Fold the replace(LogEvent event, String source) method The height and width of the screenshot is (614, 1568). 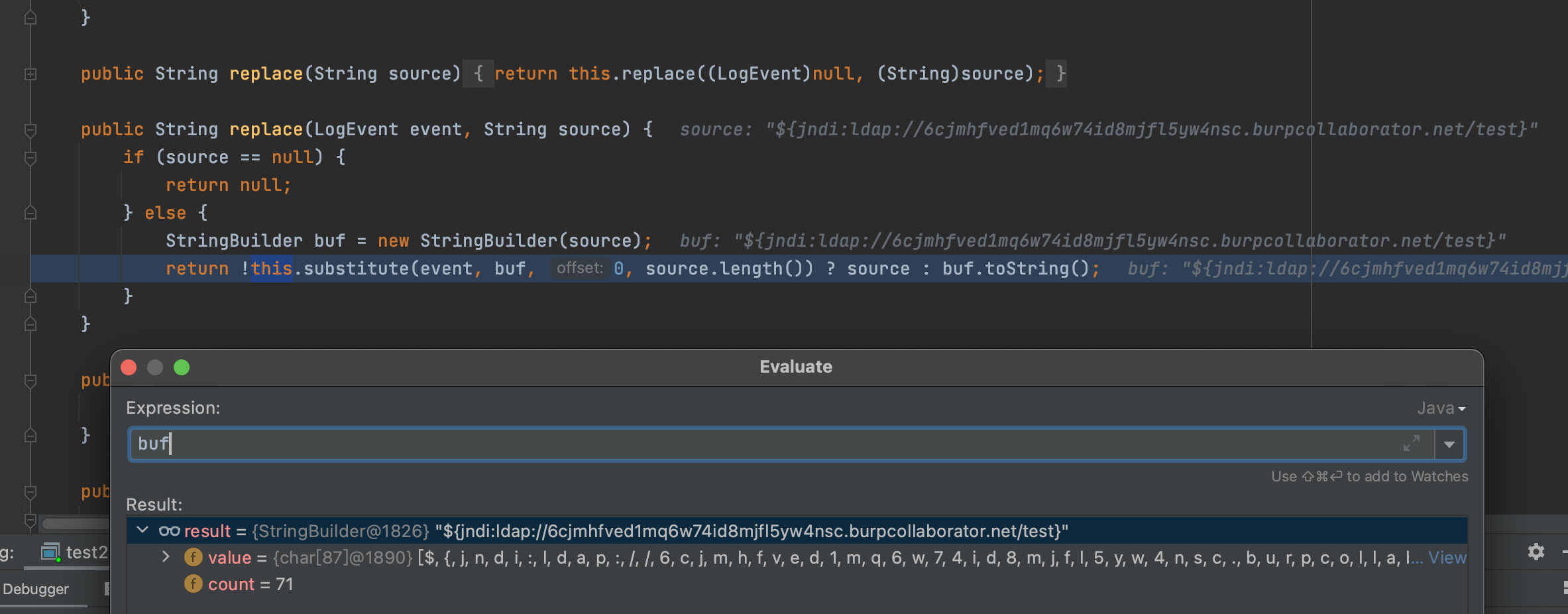click(30, 129)
